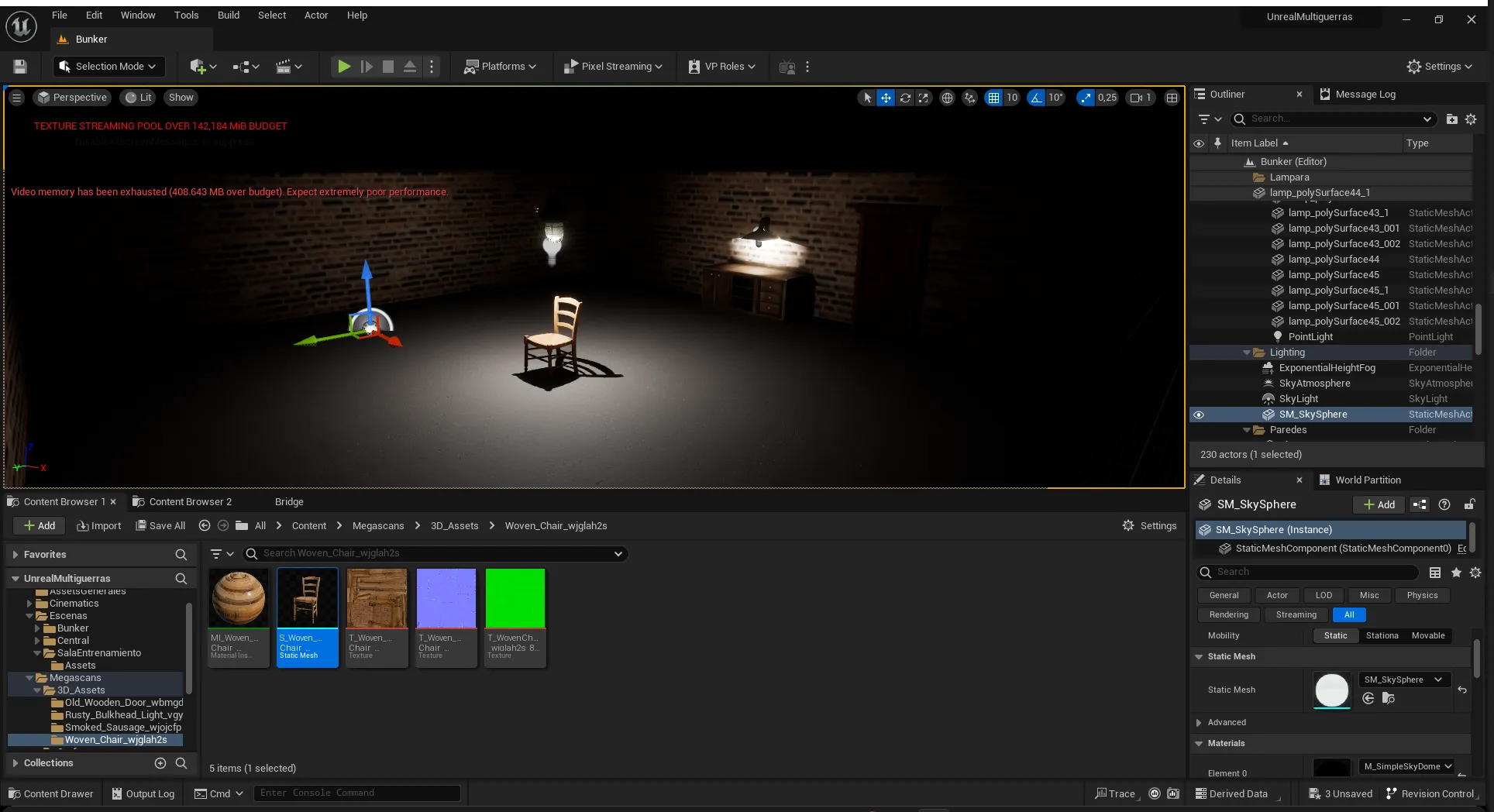The height and width of the screenshot is (812, 1494).
Task: Open the Output Log button
Action: pyautogui.click(x=143, y=793)
